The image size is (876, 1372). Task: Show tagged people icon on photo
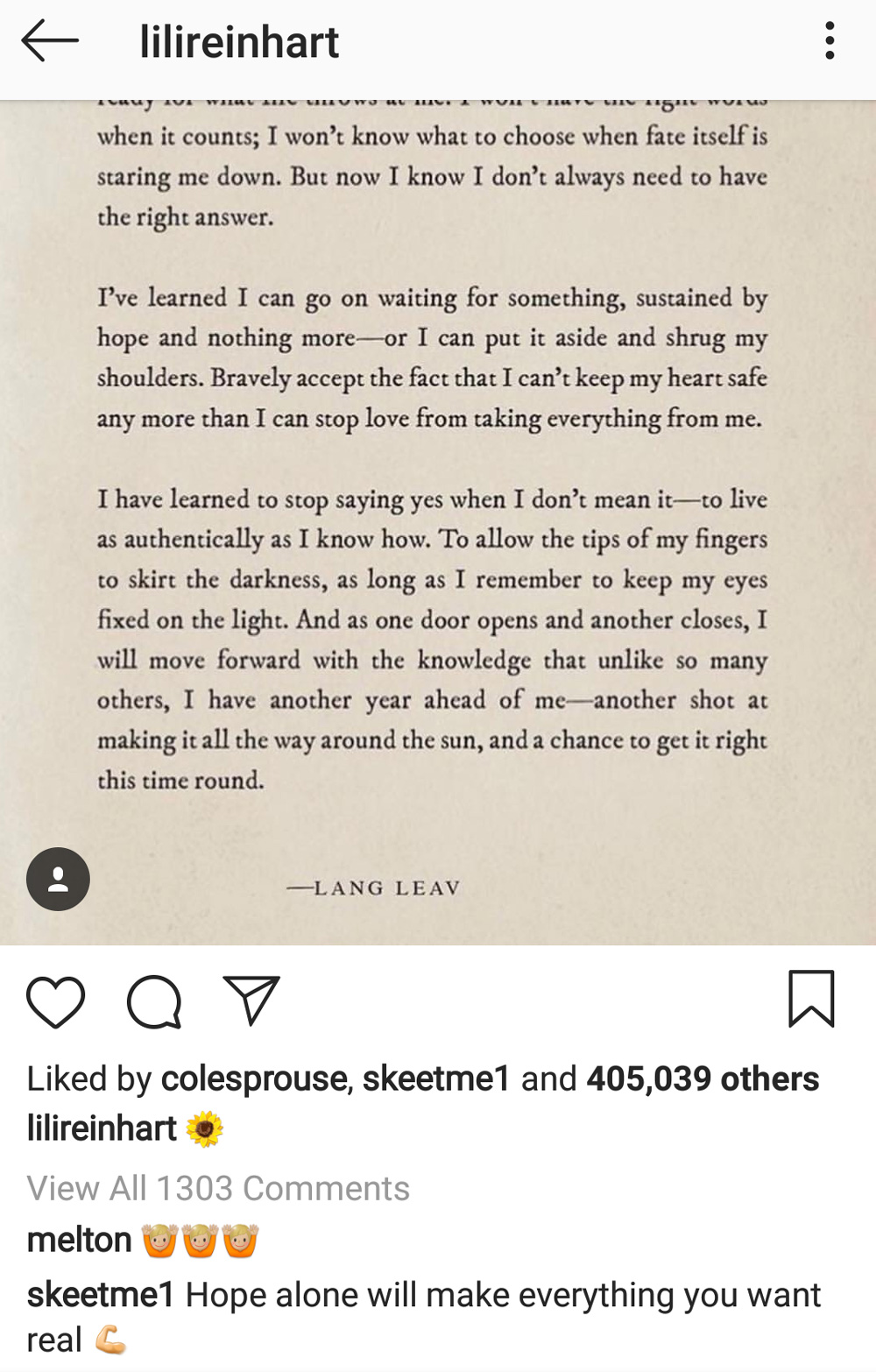(58, 879)
